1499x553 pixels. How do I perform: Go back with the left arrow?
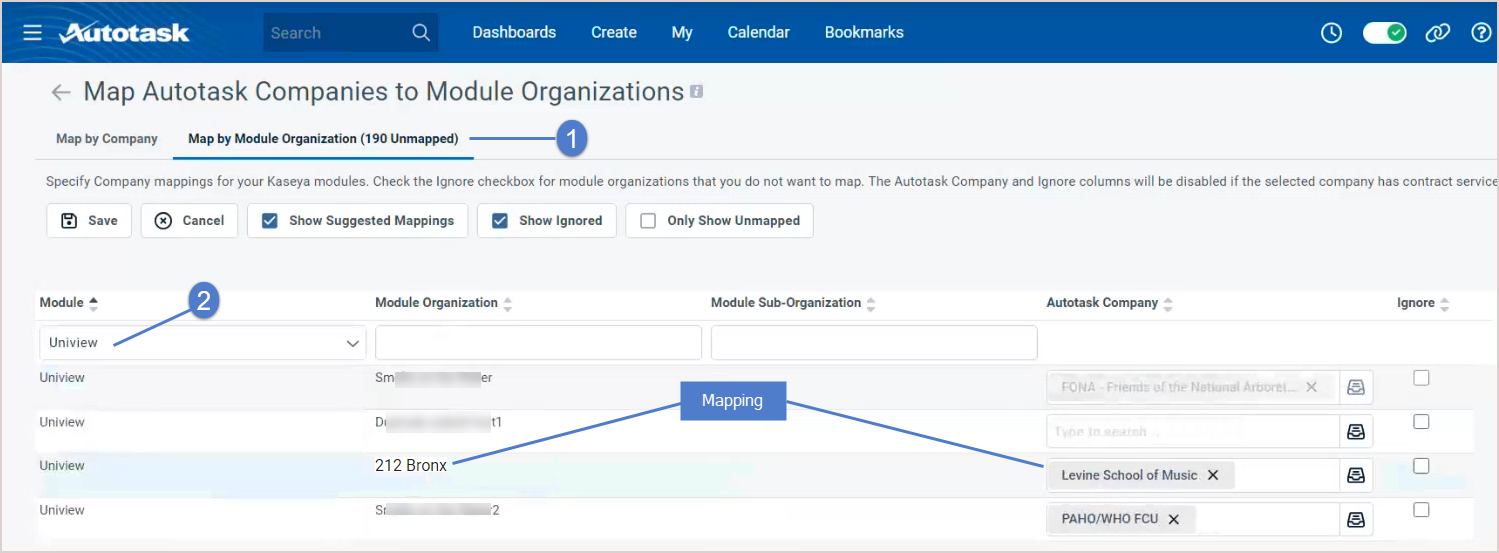pyautogui.click(x=61, y=93)
